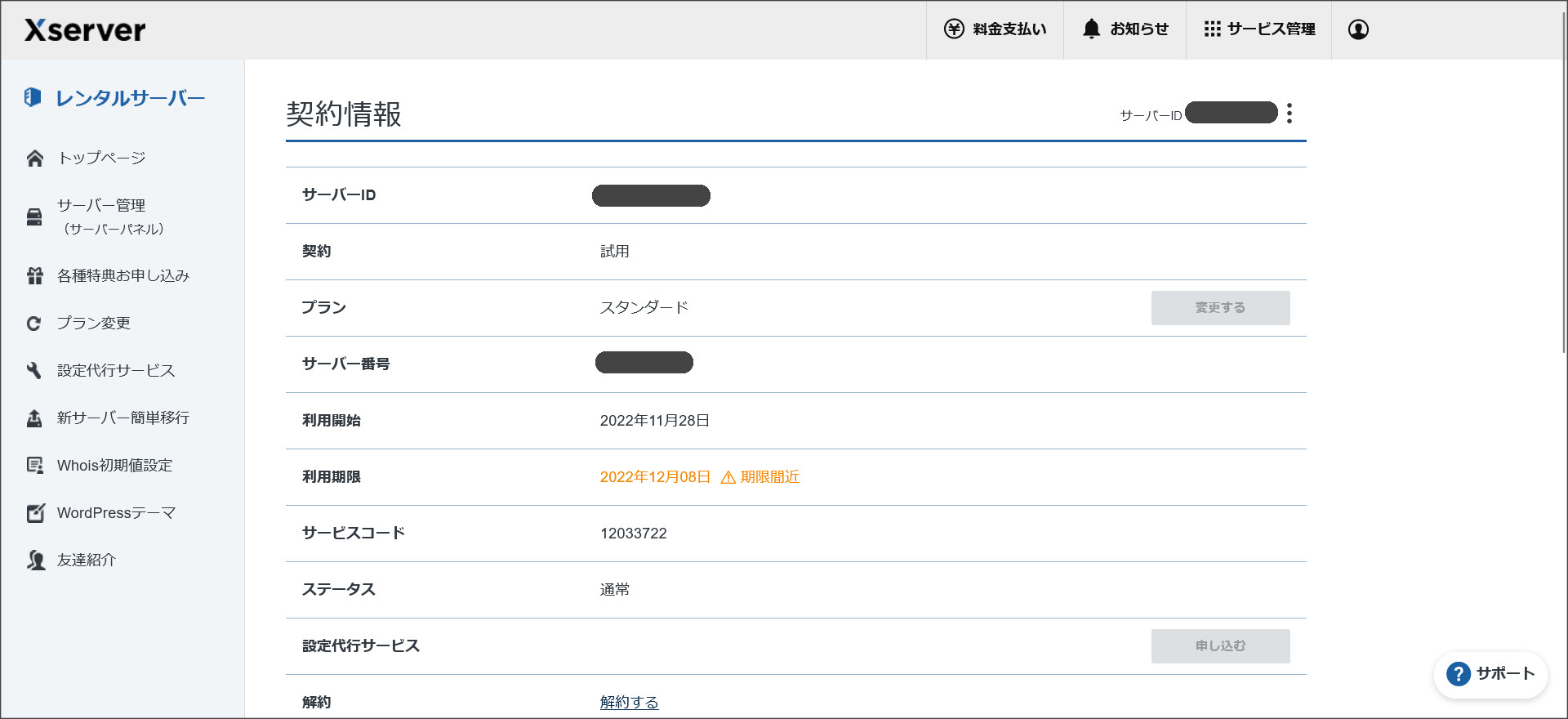Click the Xserver logo
1568x719 pixels.
coord(85,30)
